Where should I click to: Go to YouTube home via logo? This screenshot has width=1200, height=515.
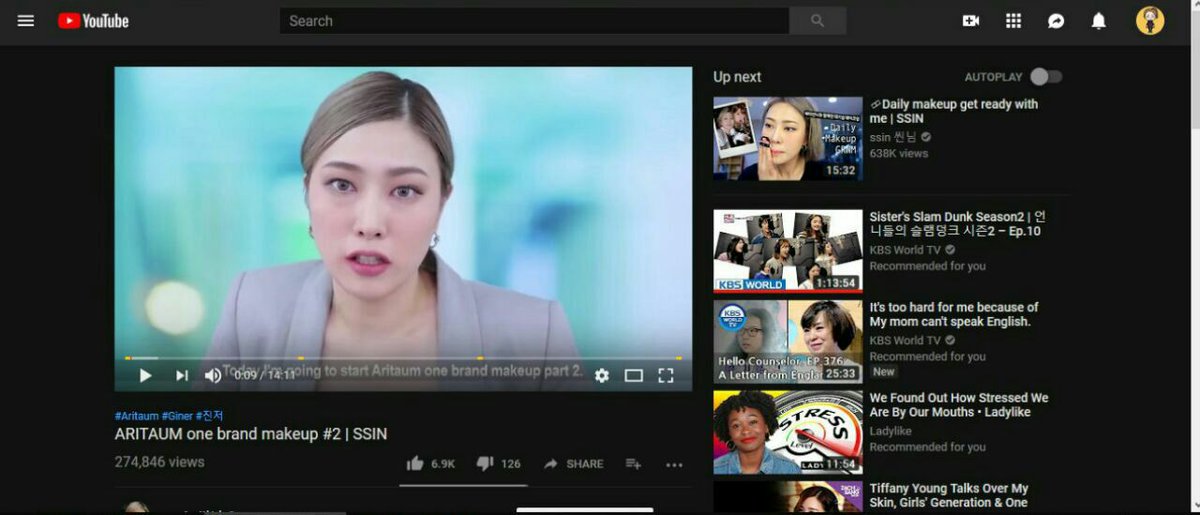(93, 21)
